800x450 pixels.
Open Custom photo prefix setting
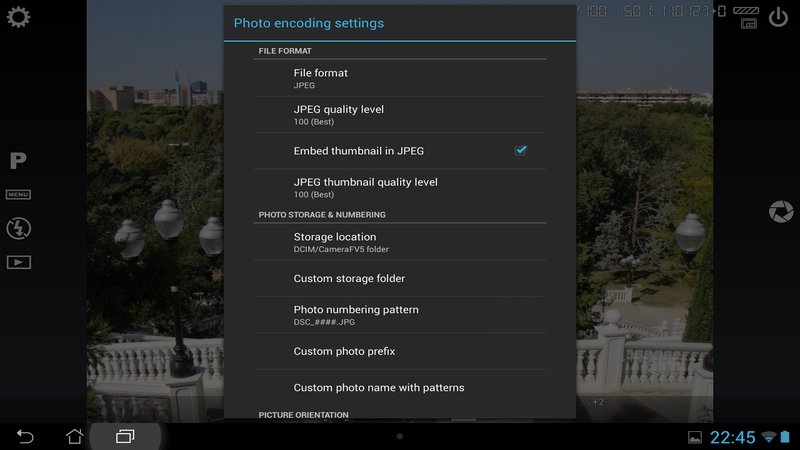coord(399,352)
